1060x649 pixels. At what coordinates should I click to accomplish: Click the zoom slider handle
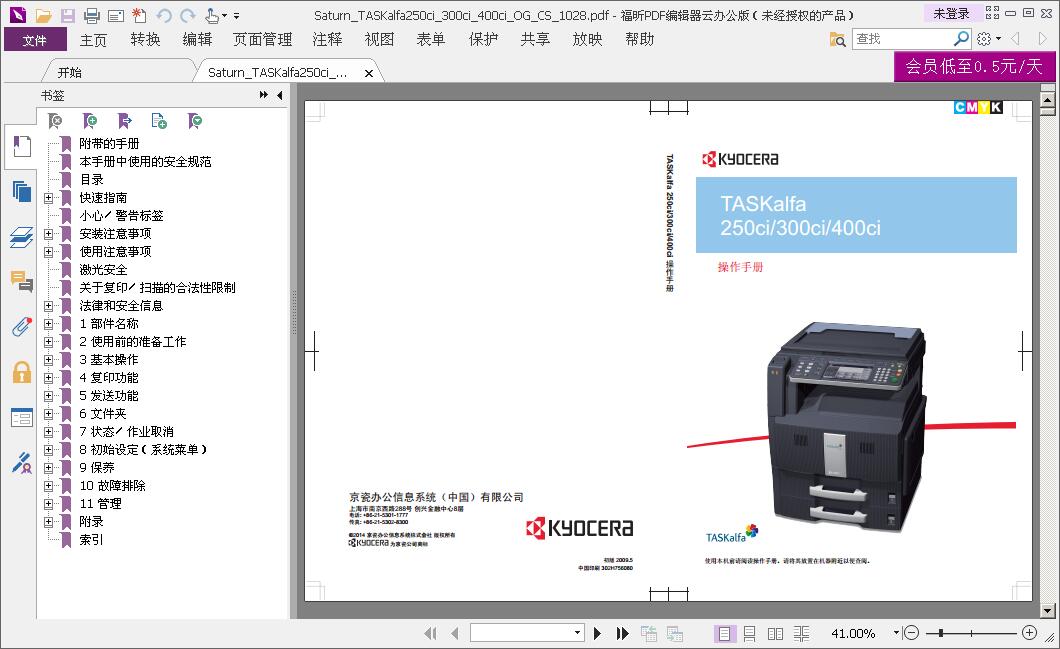pyautogui.click(x=940, y=633)
